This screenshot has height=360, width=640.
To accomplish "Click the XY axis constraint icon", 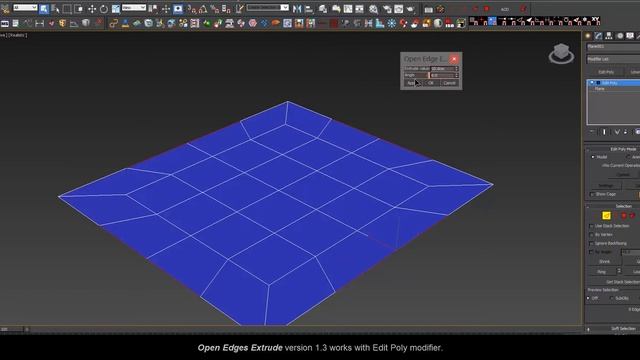I will click(596, 20).
